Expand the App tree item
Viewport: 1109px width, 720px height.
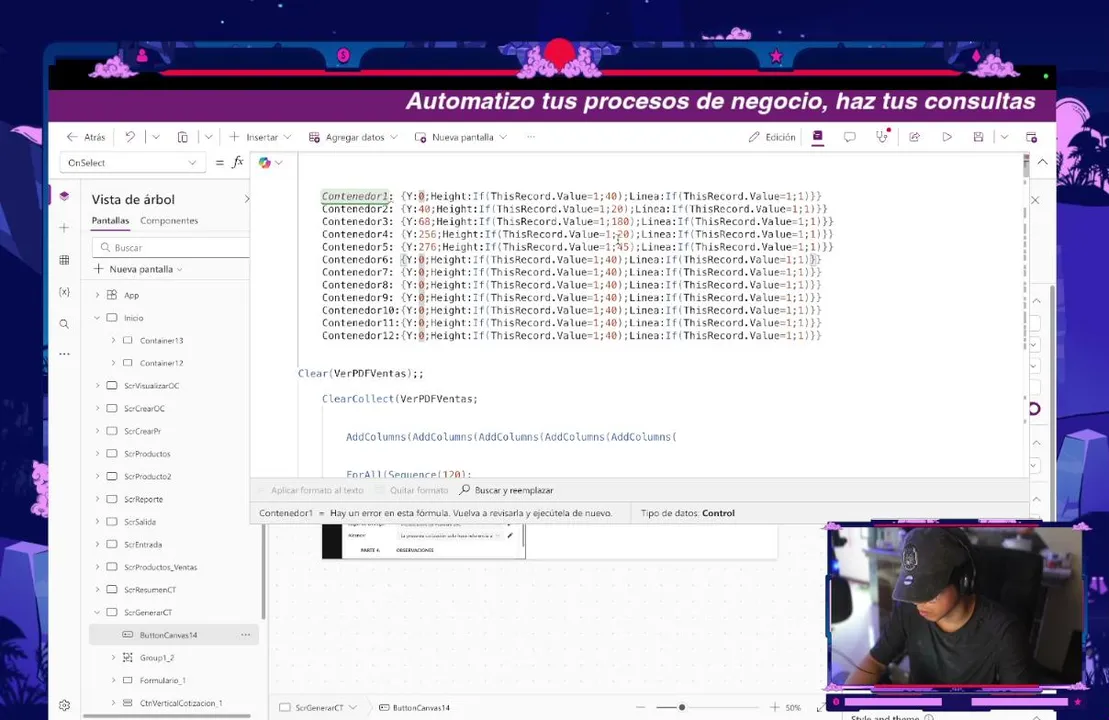98,295
